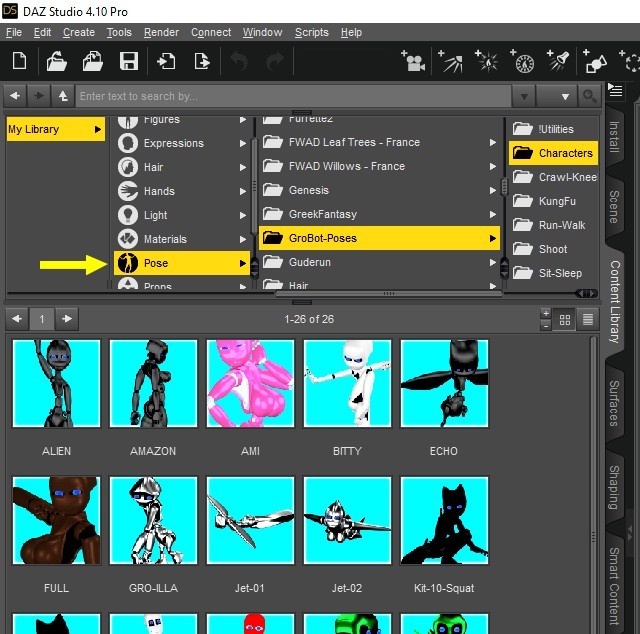Viewport: 640px width, 634px height.
Task: Open the KungFu subfolder
Action: (x=553, y=201)
